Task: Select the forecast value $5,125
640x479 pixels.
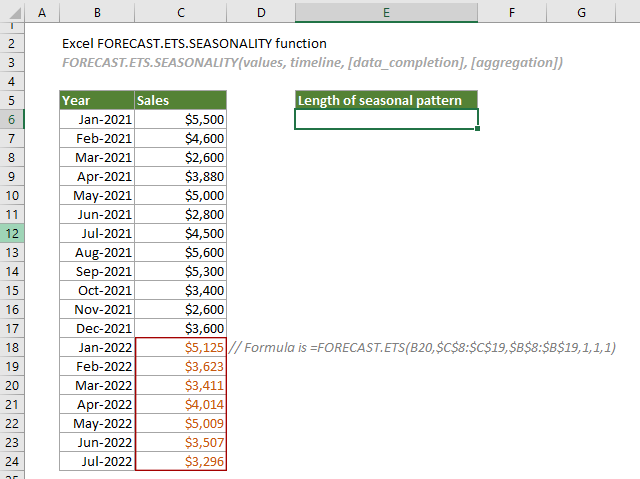Action: 180,347
